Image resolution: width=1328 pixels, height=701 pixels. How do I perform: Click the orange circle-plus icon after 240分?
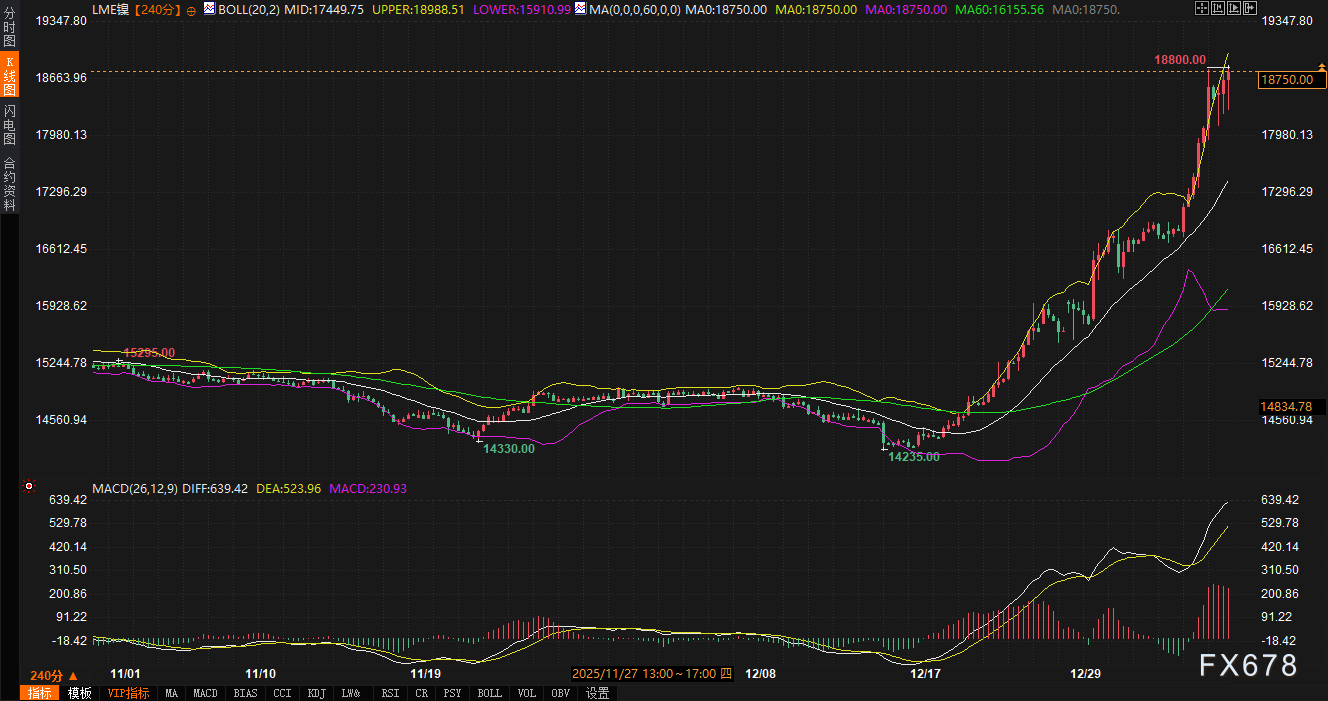pyautogui.click(x=192, y=9)
